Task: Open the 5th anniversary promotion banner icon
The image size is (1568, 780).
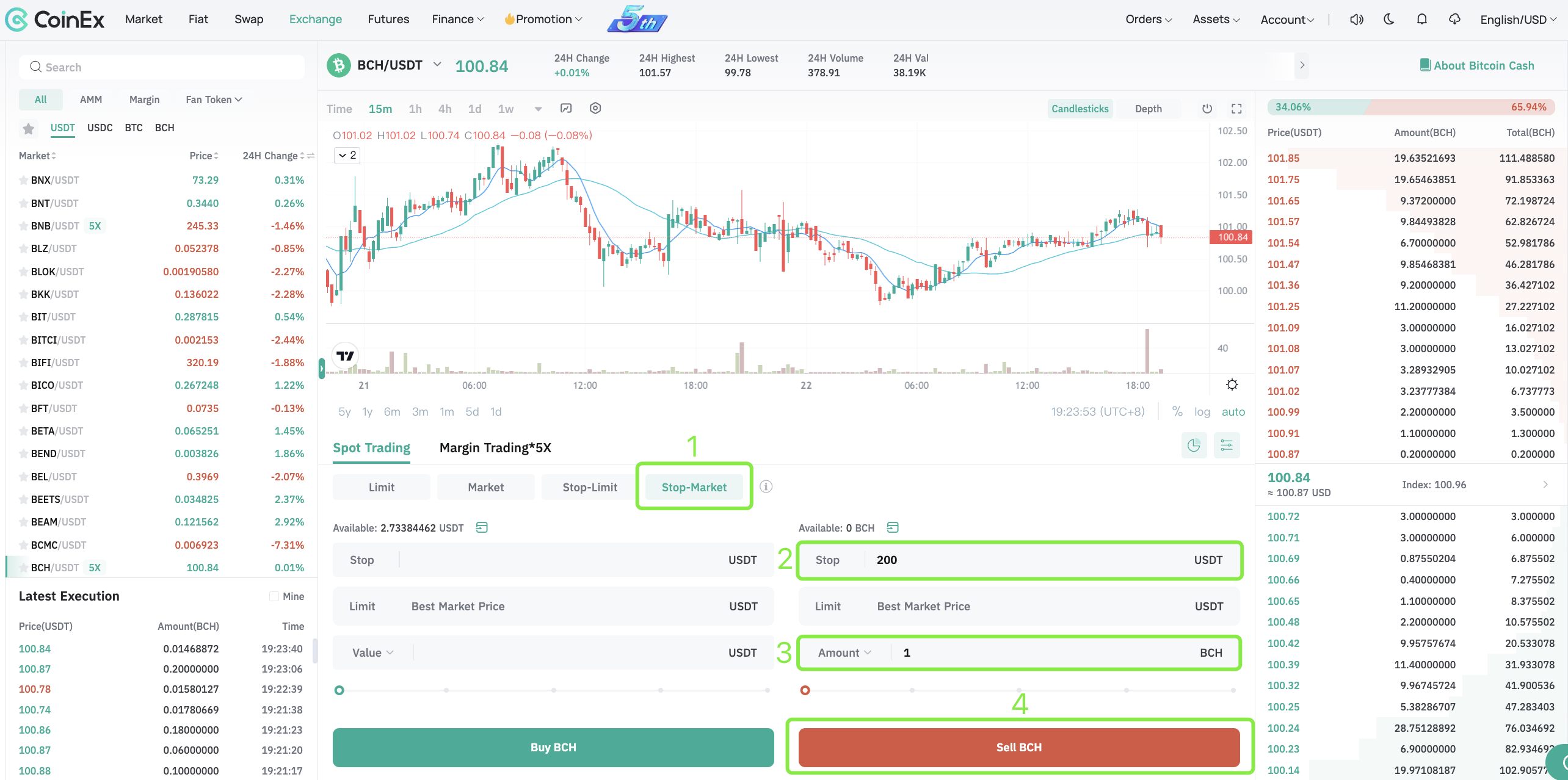Action: tap(637, 19)
